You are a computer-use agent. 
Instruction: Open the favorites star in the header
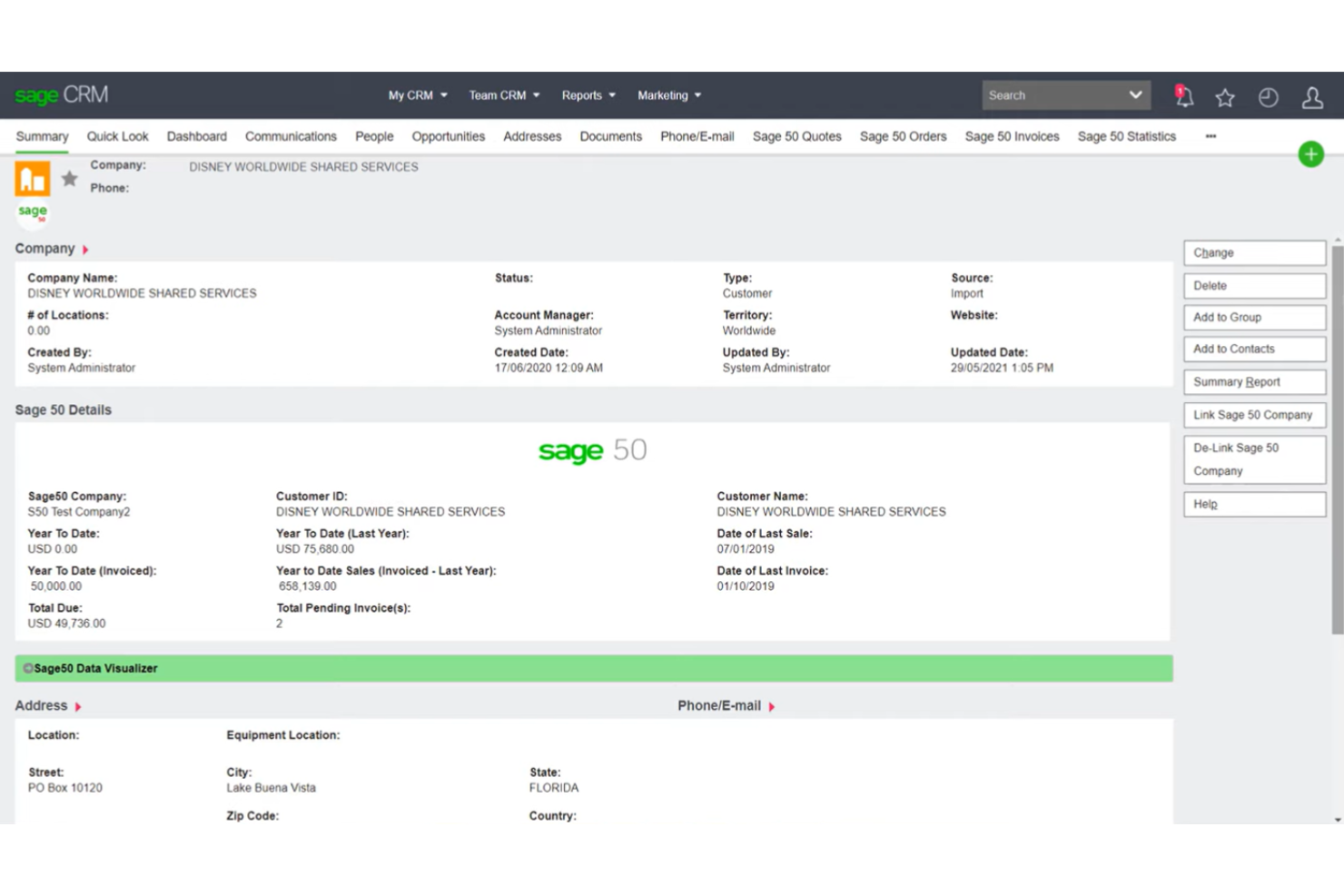coord(1225,97)
